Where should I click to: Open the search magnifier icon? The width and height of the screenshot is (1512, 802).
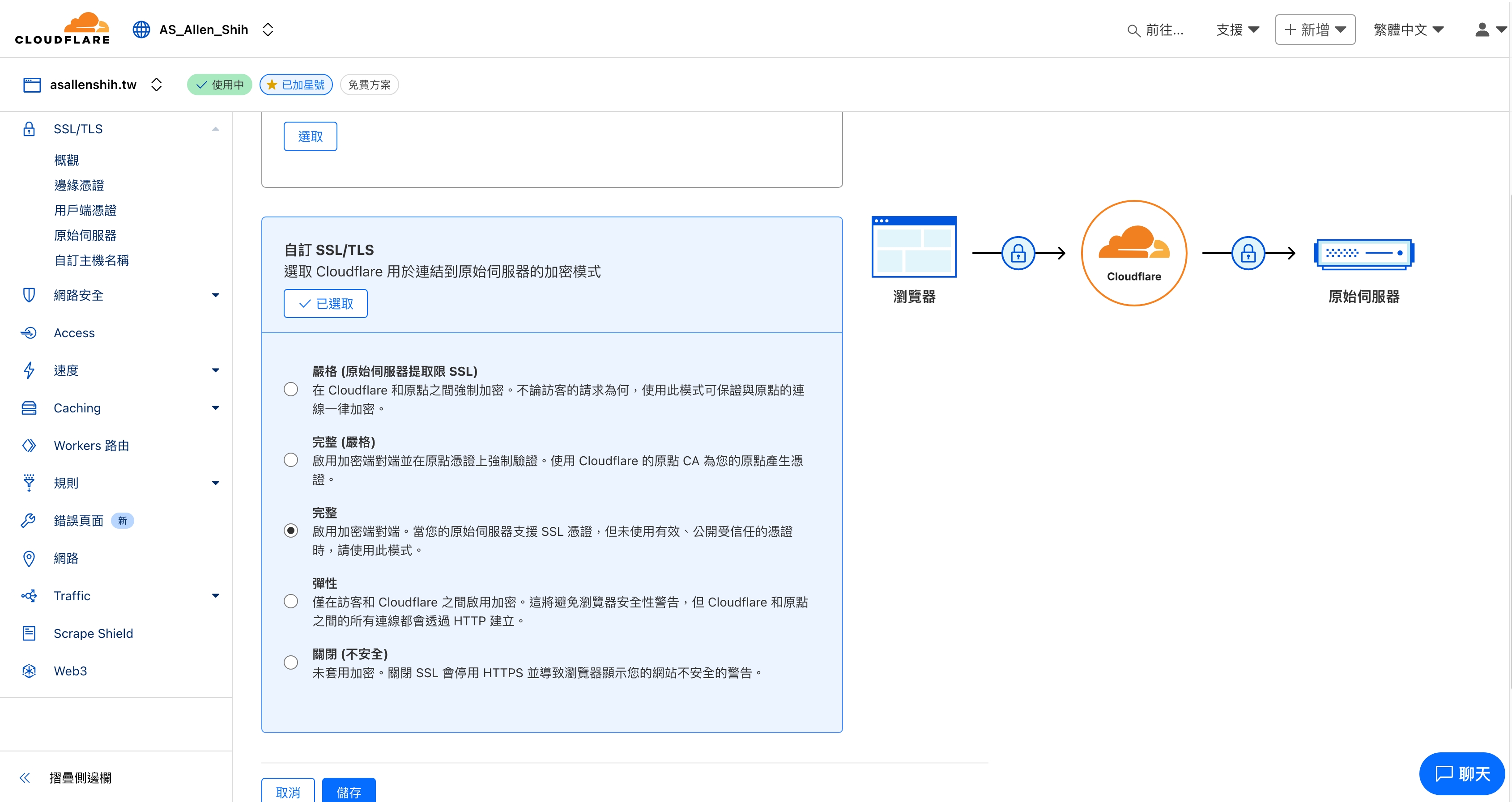coord(1133,30)
